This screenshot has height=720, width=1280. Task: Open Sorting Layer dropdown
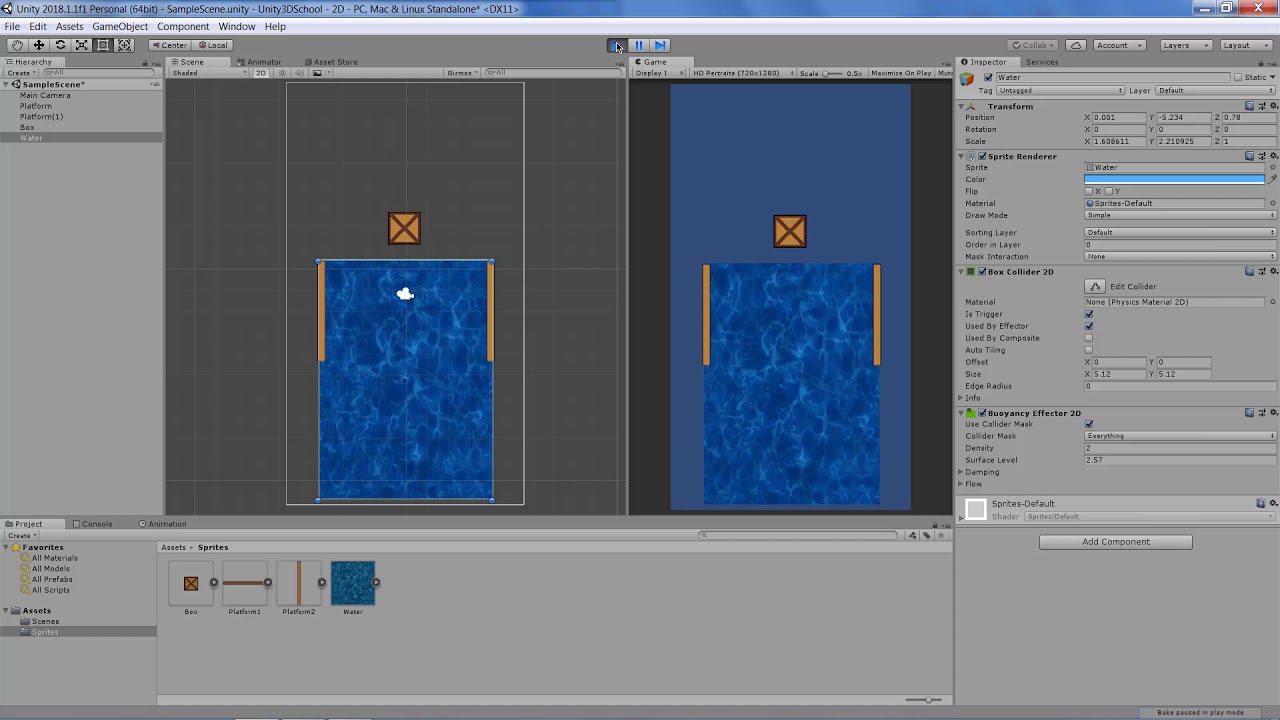click(1180, 232)
